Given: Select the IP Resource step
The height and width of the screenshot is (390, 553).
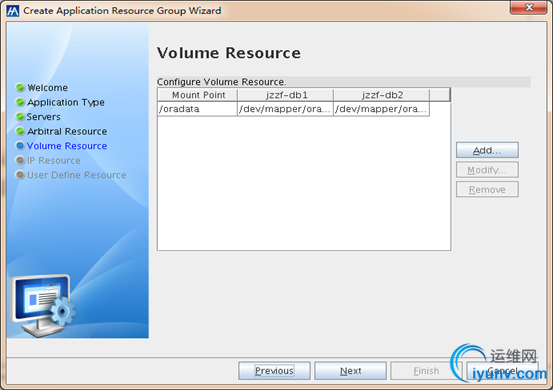Looking at the screenshot, I should coord(54,160).
